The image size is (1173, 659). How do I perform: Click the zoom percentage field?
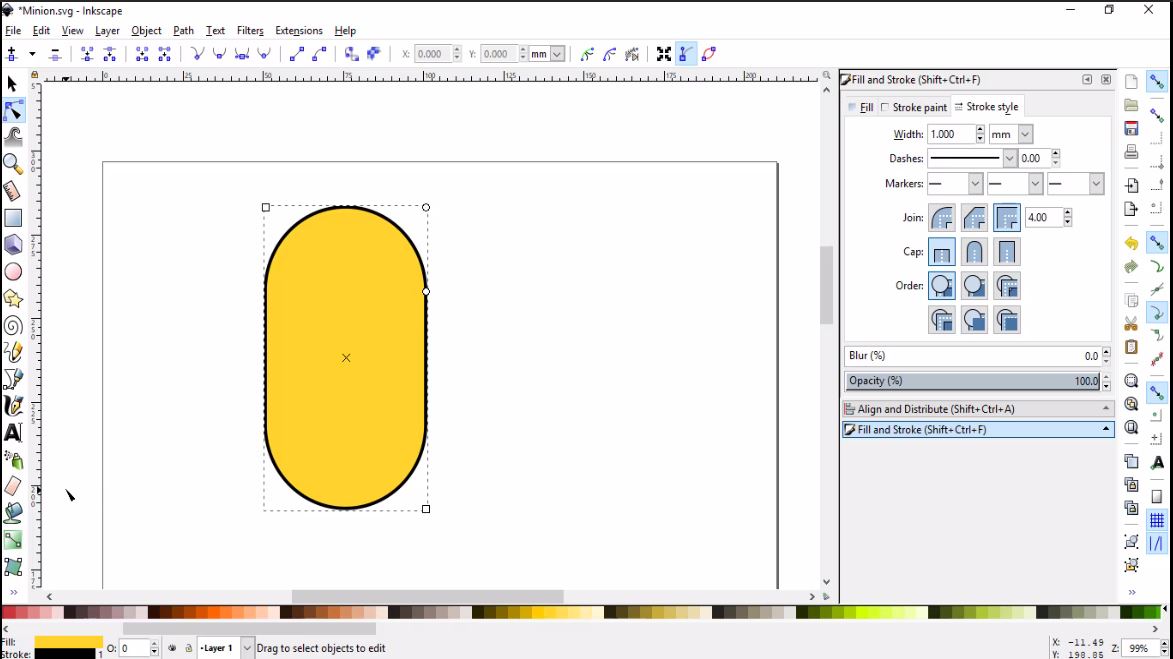point(1139,648)
